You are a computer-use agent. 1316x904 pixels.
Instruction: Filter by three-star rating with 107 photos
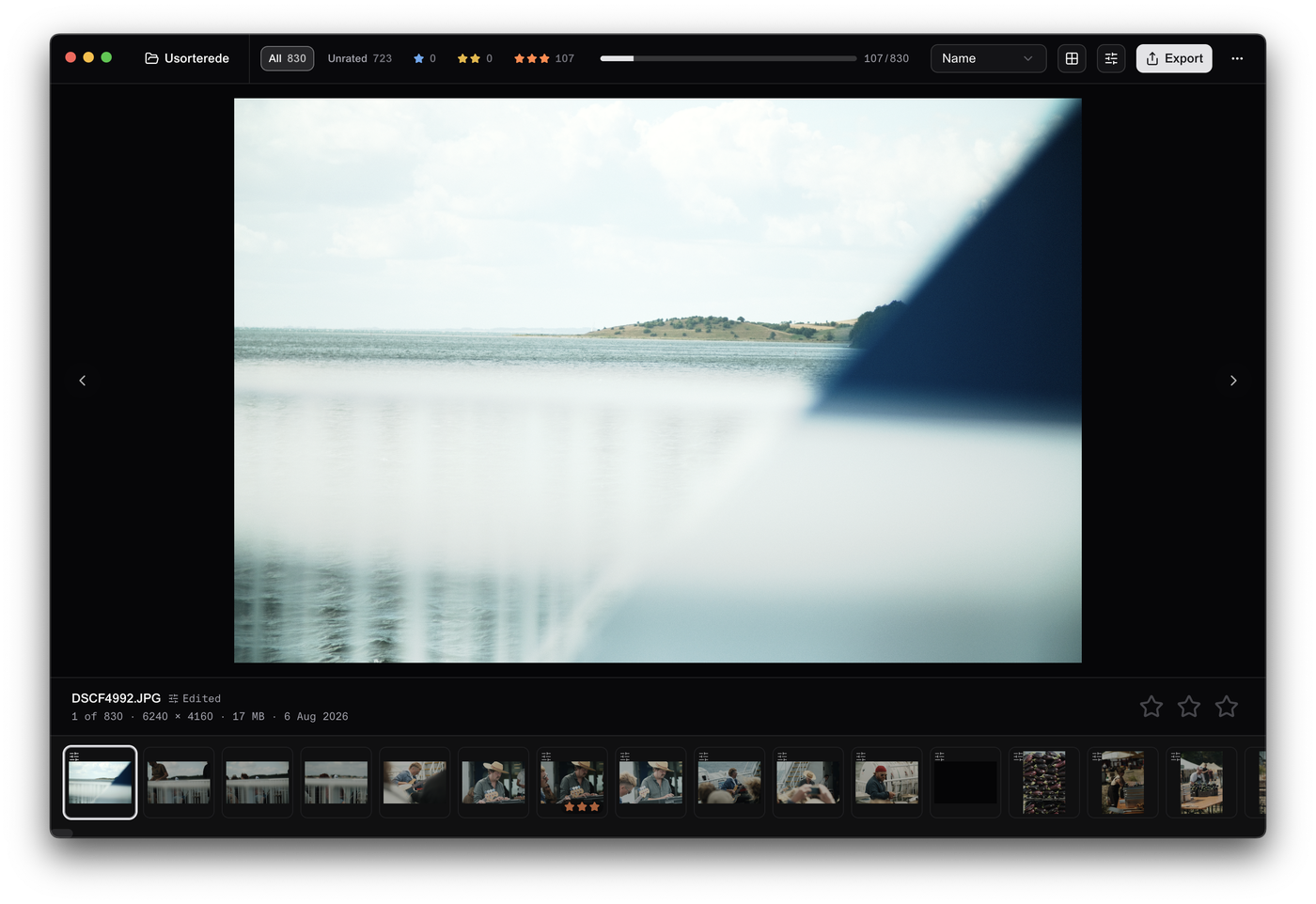(543, 58)
